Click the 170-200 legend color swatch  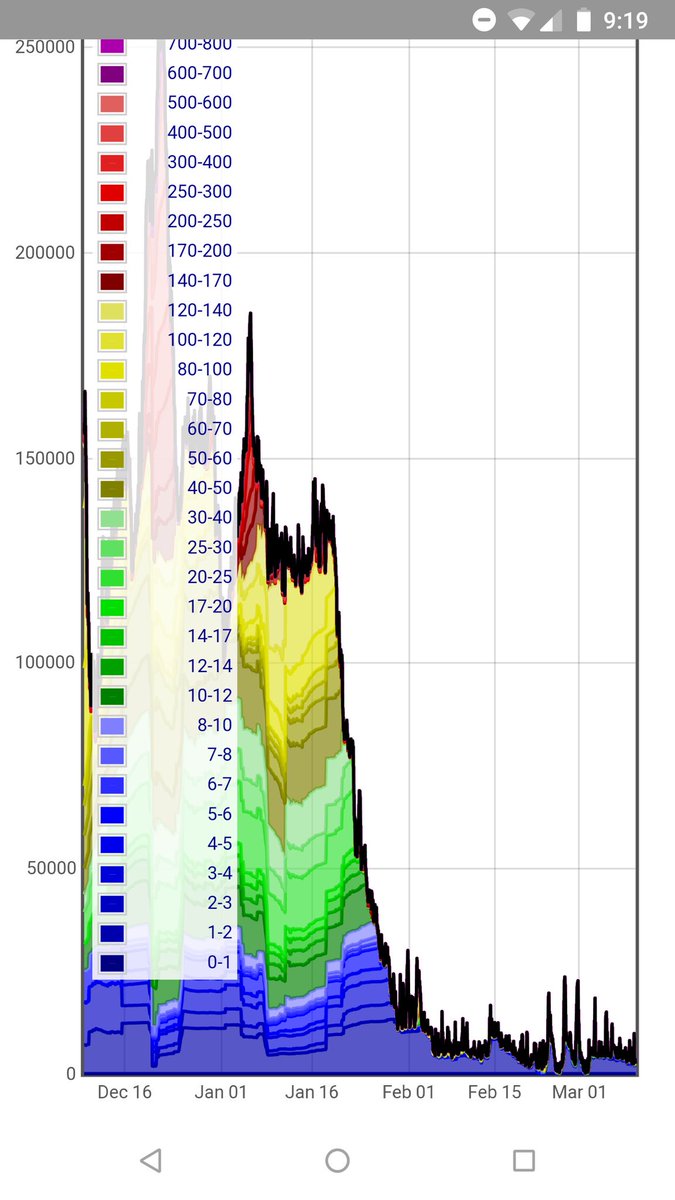(x=112, y=252)
